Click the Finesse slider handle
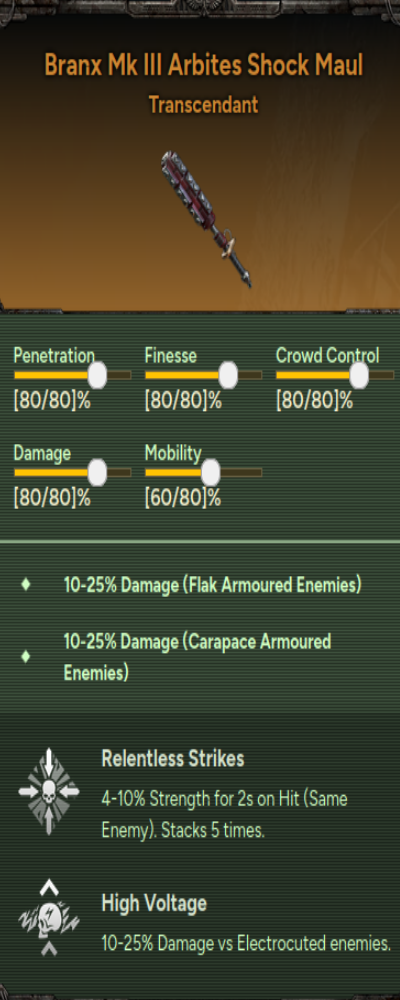Viewport: 400px width, 1000px height. [x=228, y=375]
